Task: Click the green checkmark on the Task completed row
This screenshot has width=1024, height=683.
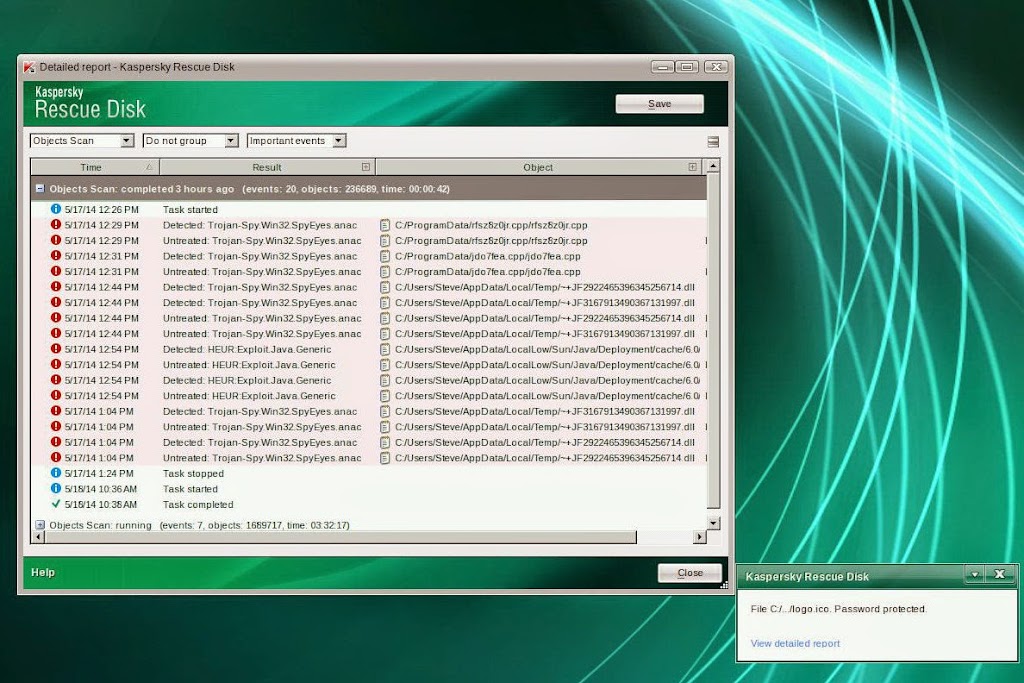Action: 56,504
